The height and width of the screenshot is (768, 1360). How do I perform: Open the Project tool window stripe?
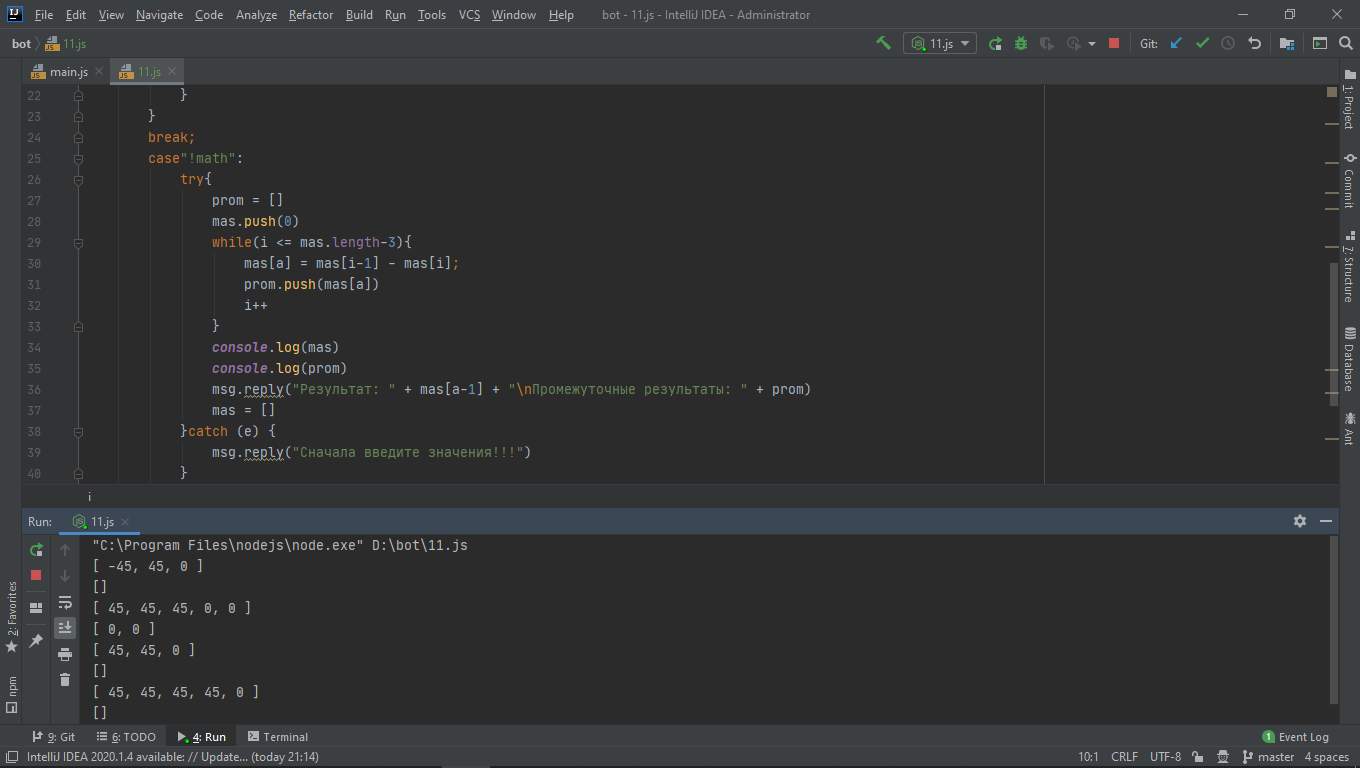[1349, 100]
